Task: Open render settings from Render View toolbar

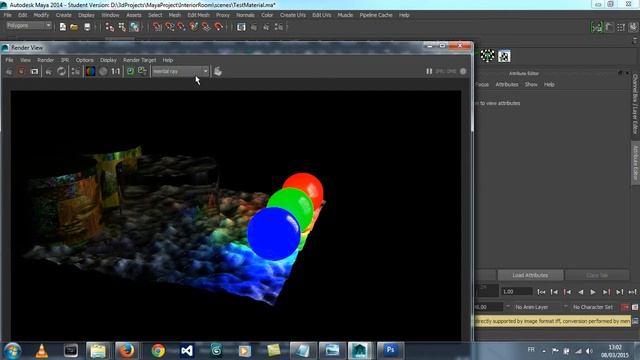Action: 76,71
